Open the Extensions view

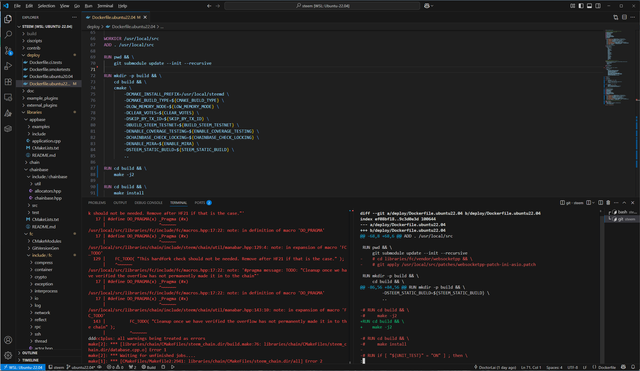8,82
